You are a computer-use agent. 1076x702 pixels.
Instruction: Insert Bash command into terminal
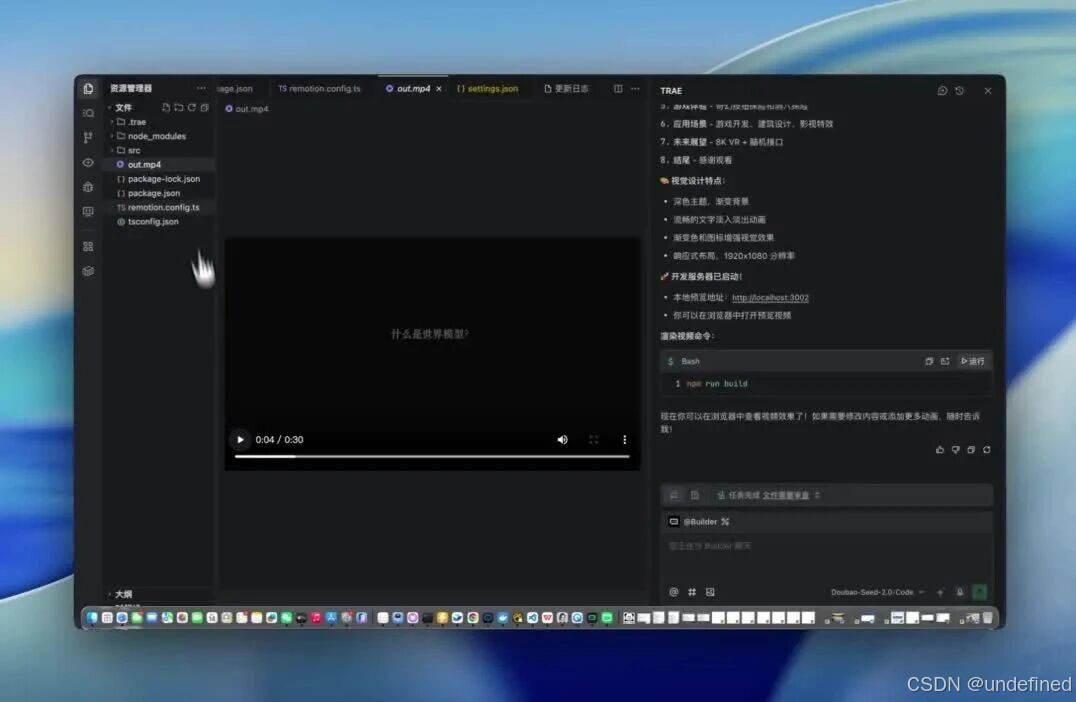(x=945, y=361)
